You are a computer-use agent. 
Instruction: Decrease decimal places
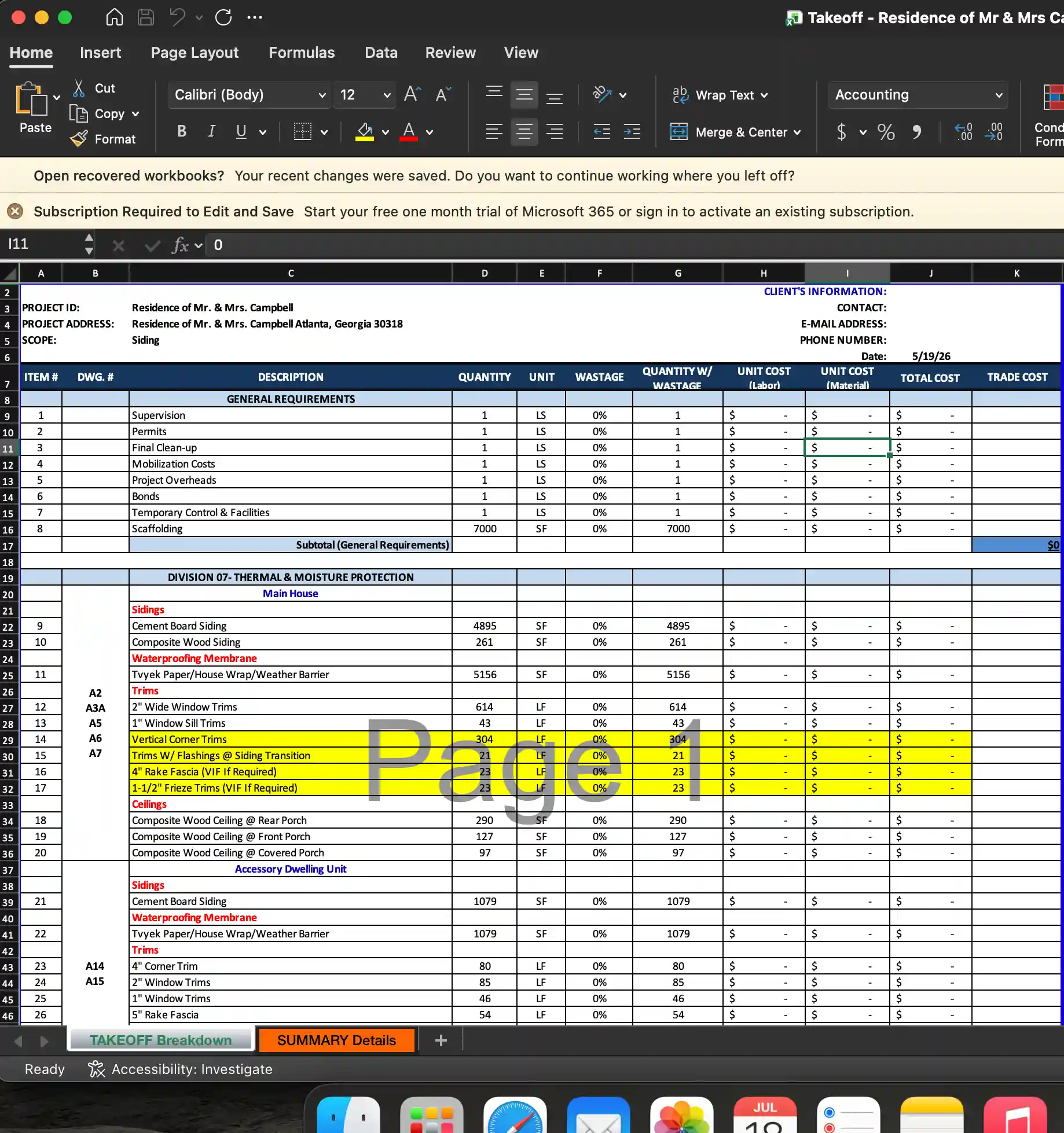click(994, 131)
